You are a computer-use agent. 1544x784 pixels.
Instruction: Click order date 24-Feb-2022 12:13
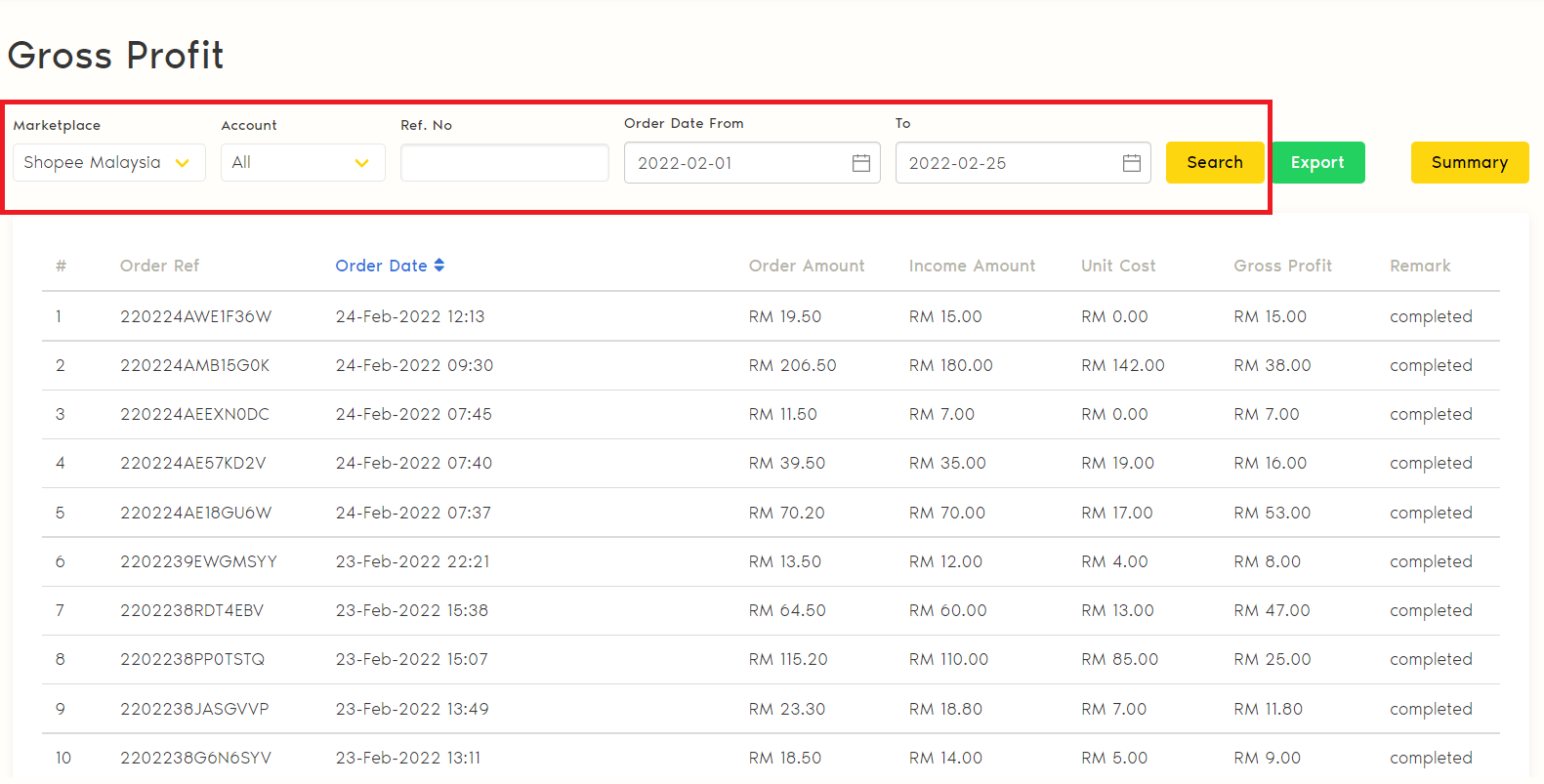click(410, 316)
